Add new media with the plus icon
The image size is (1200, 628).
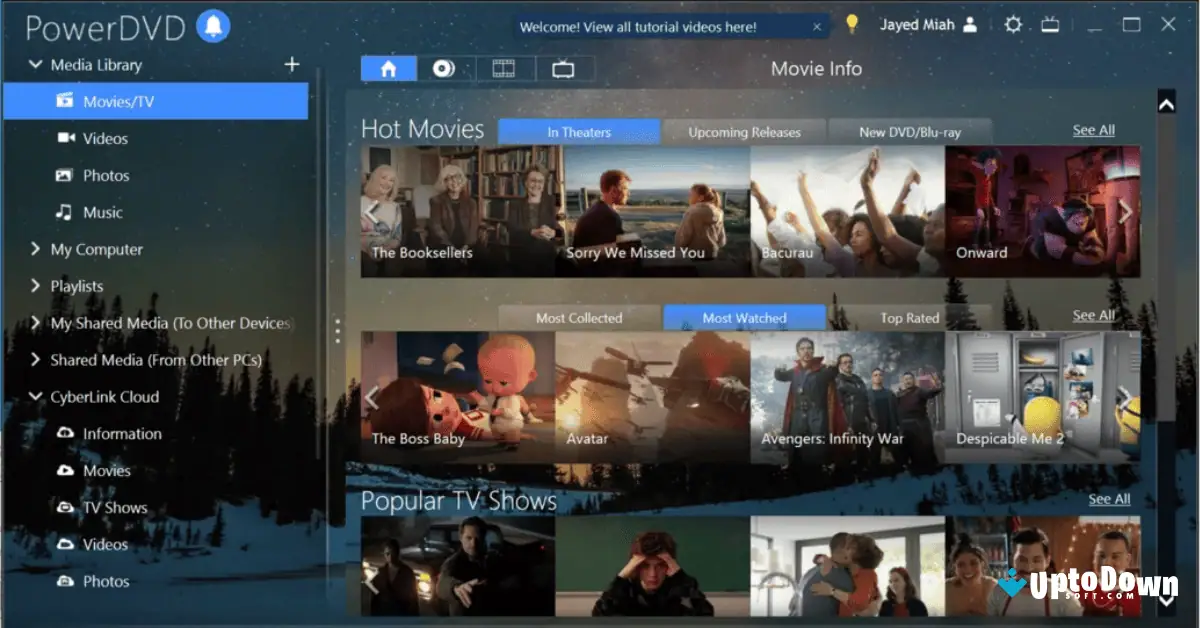pos(291,63)
